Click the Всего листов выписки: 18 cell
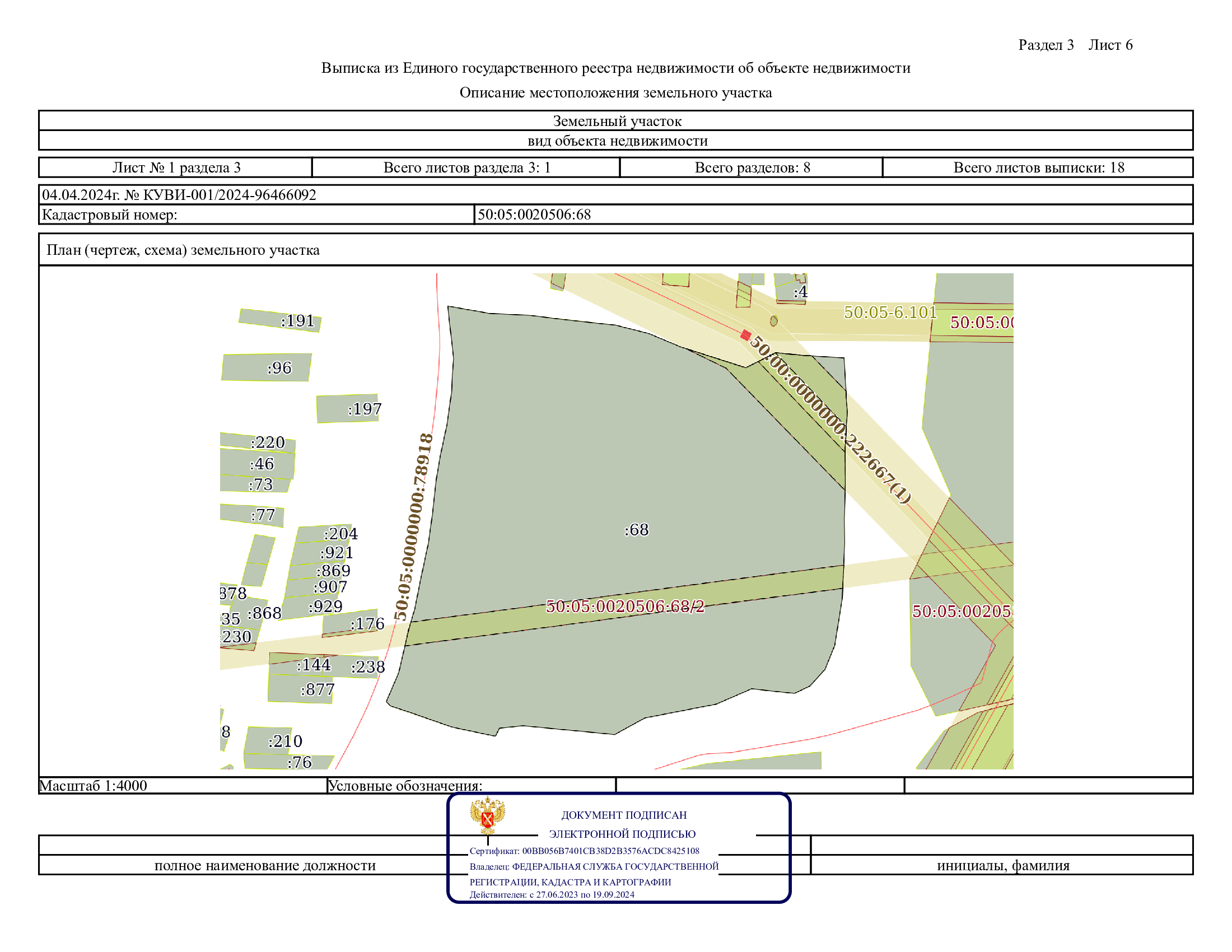1232x952 pixels. (x=1038, y=167)
